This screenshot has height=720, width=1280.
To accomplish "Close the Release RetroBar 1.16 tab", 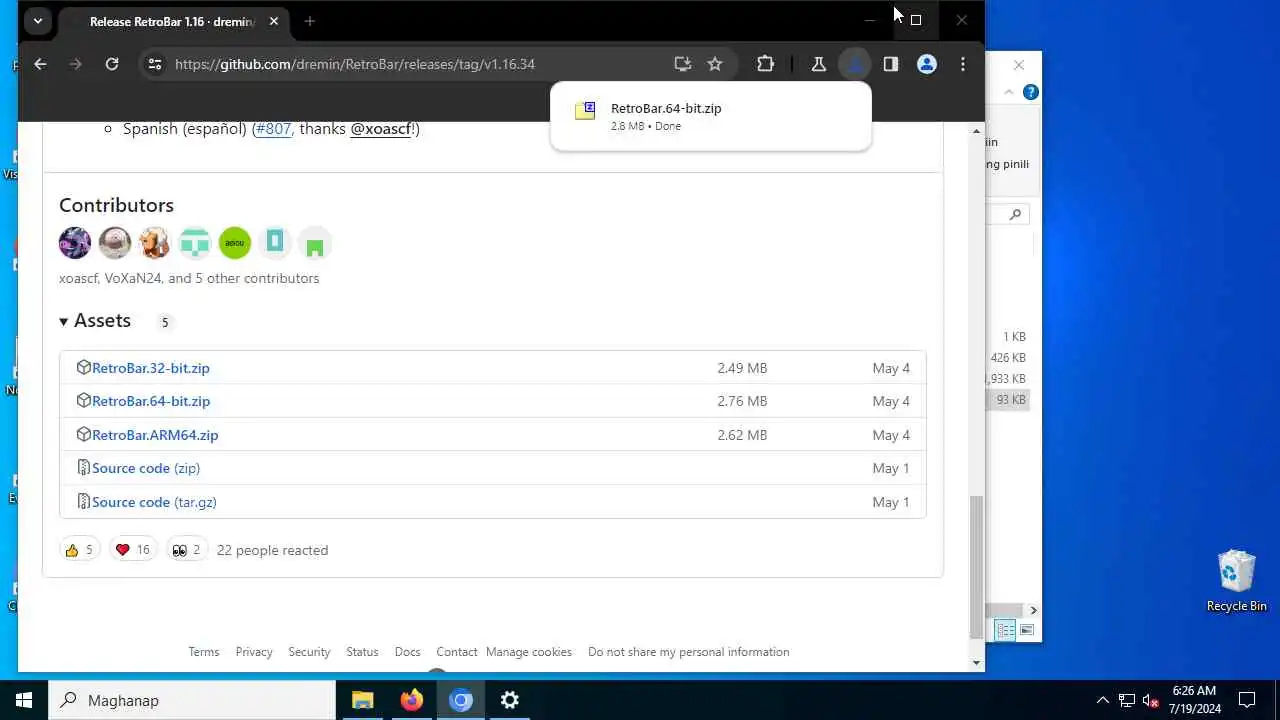I will (274, 21).
